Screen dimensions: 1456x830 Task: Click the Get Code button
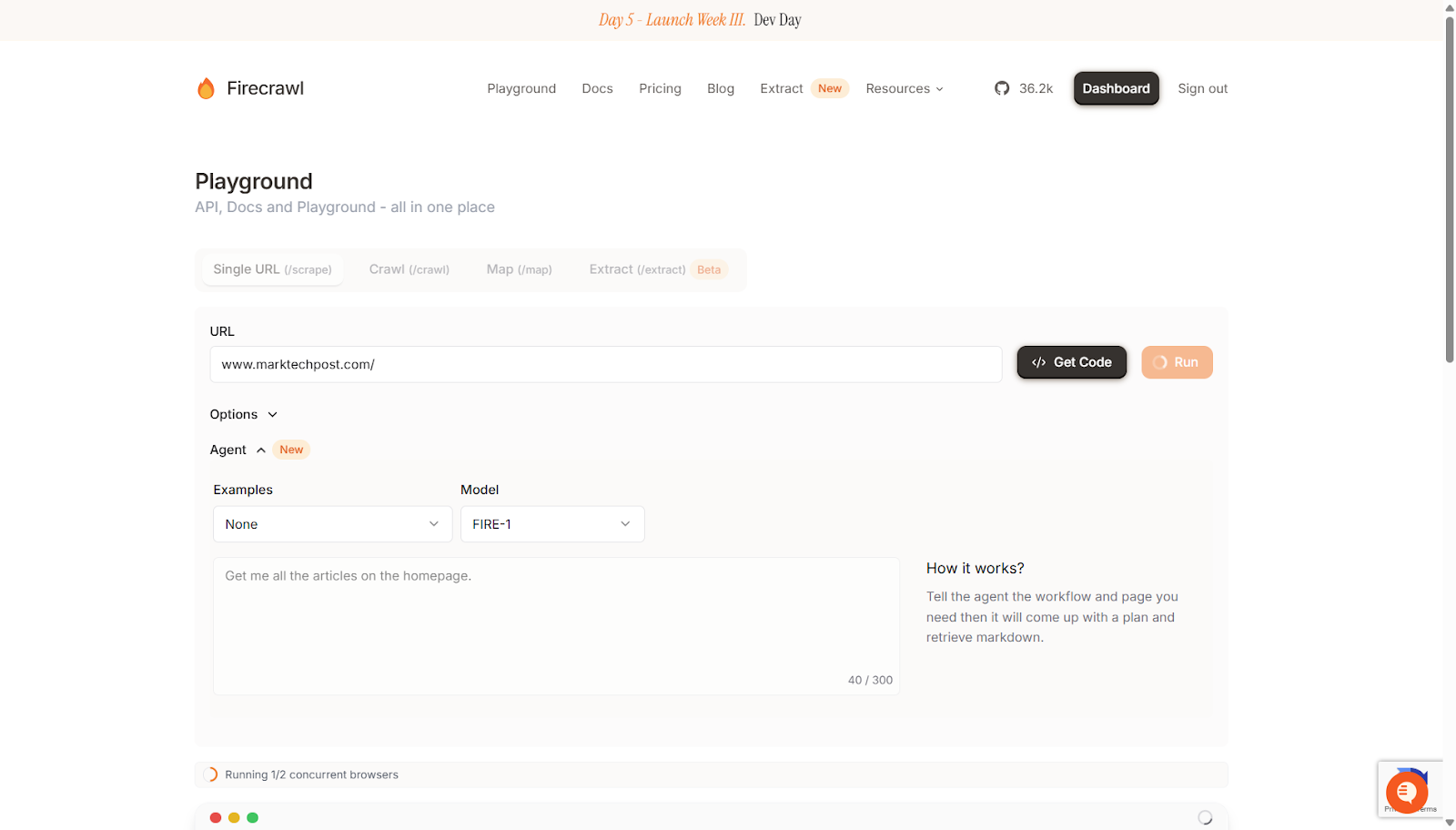1071,362
